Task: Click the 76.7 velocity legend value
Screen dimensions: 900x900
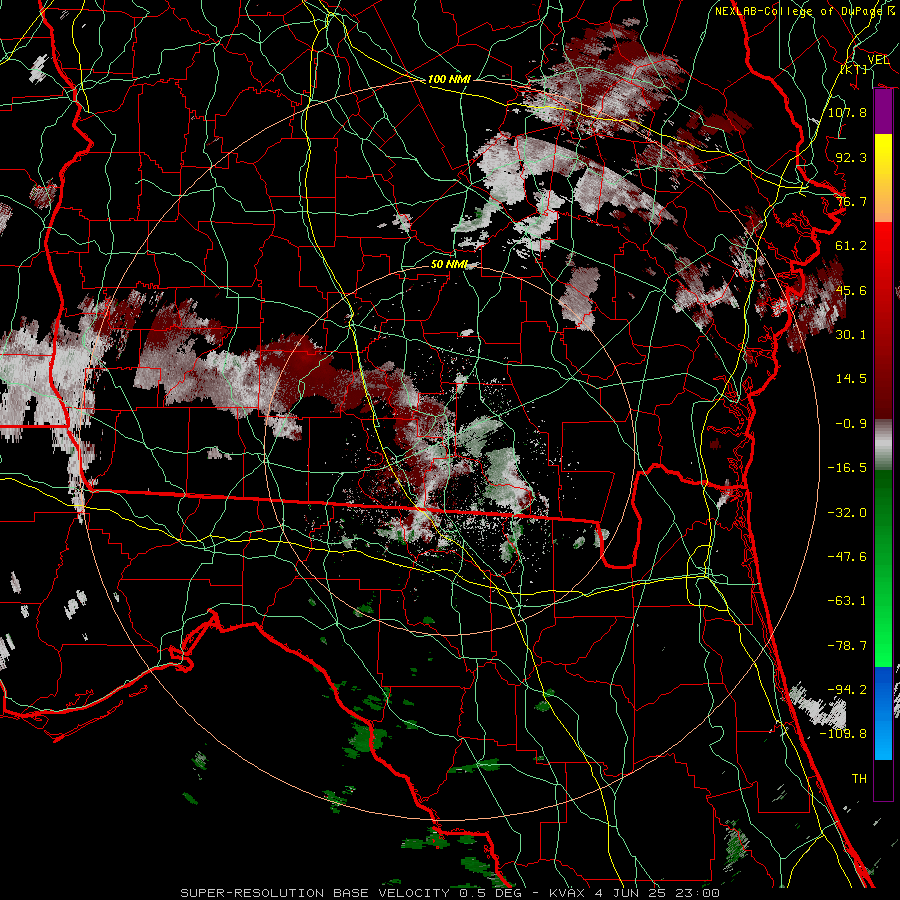Action: point(851,201)
